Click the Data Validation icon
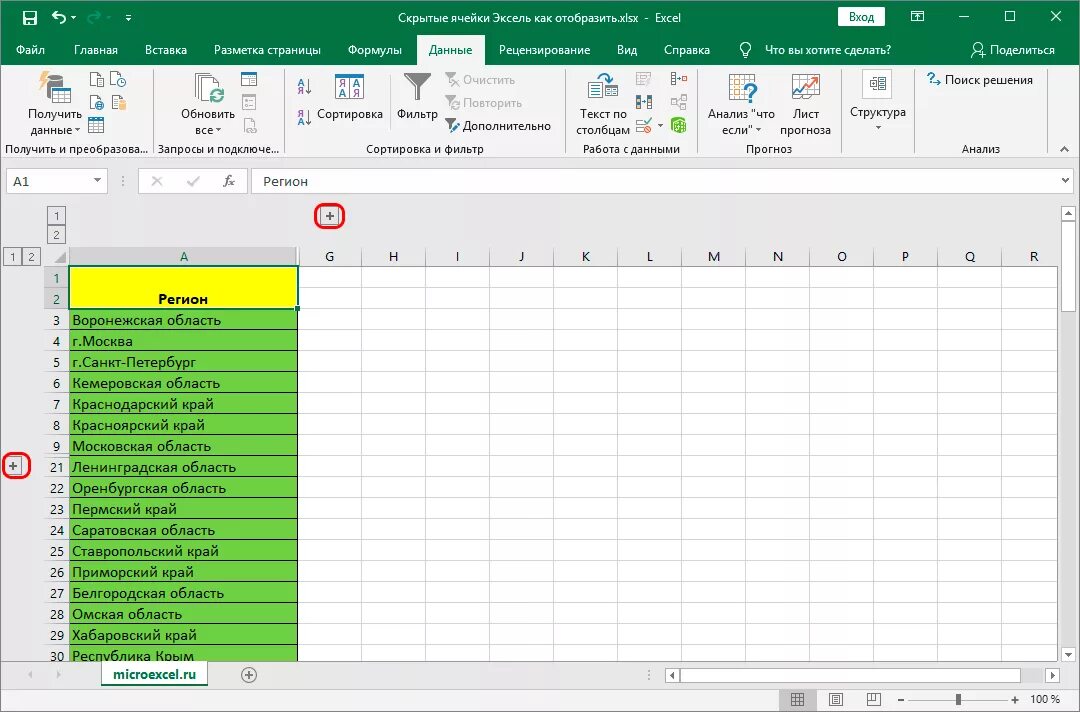The image size is (1080, 712). tap(644, 125)
